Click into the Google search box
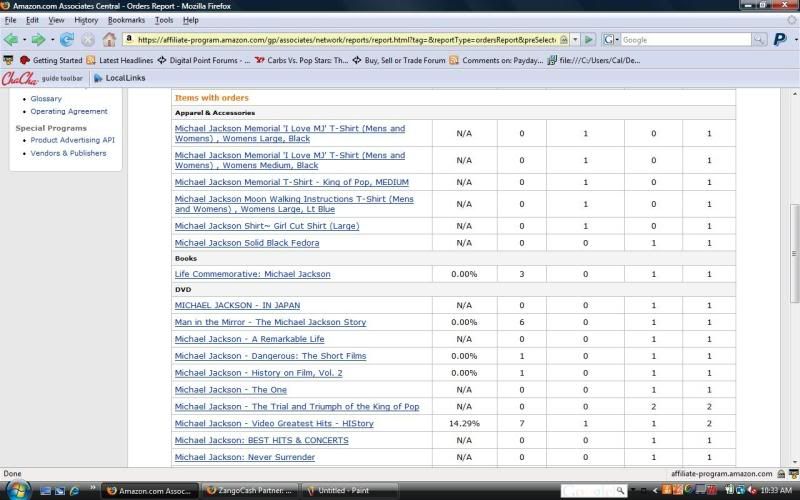 [685, 40]
